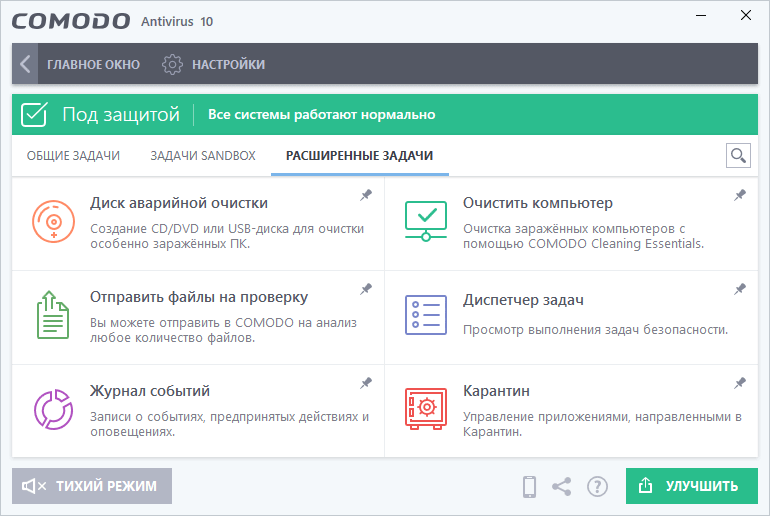Go to ГЛАВНОЕ ОКНО

pos(93,64)
